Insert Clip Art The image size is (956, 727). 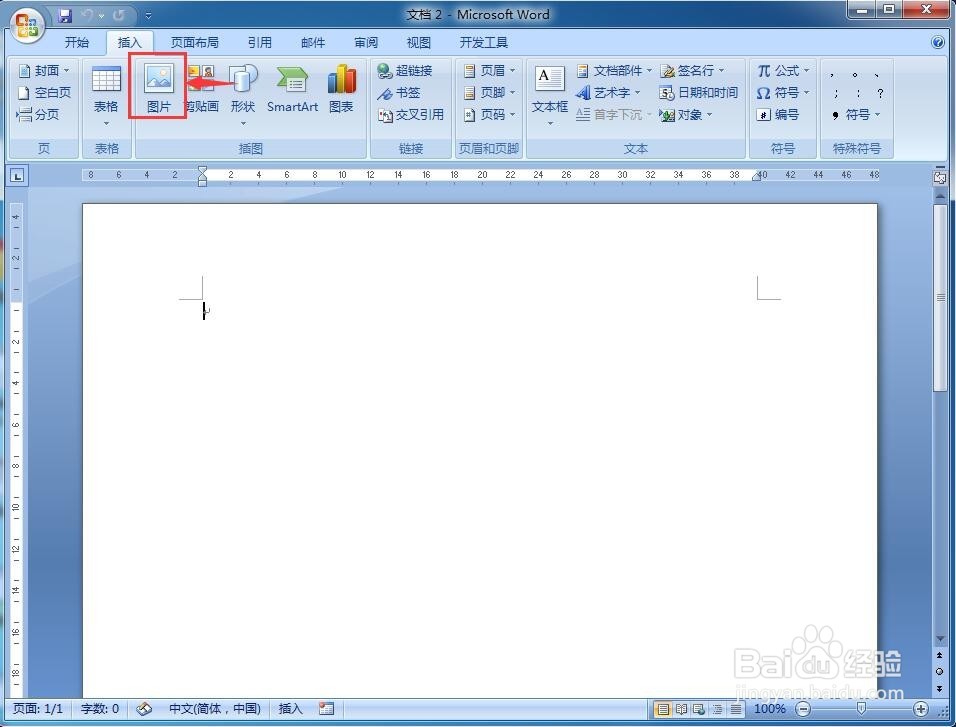pos(202,88)
